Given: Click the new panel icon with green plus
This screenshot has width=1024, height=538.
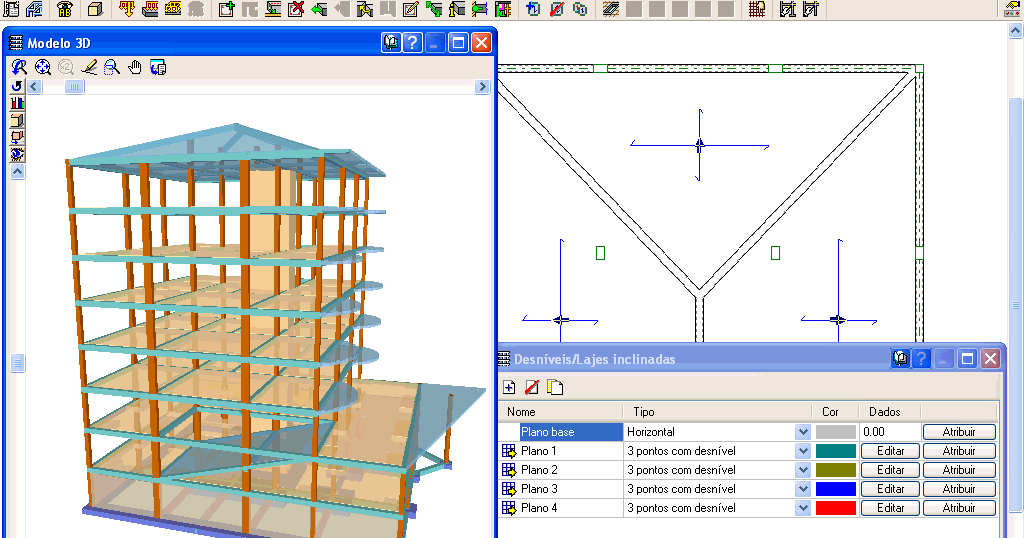Looking at the screenshot, I should click(x=227, y=8).
